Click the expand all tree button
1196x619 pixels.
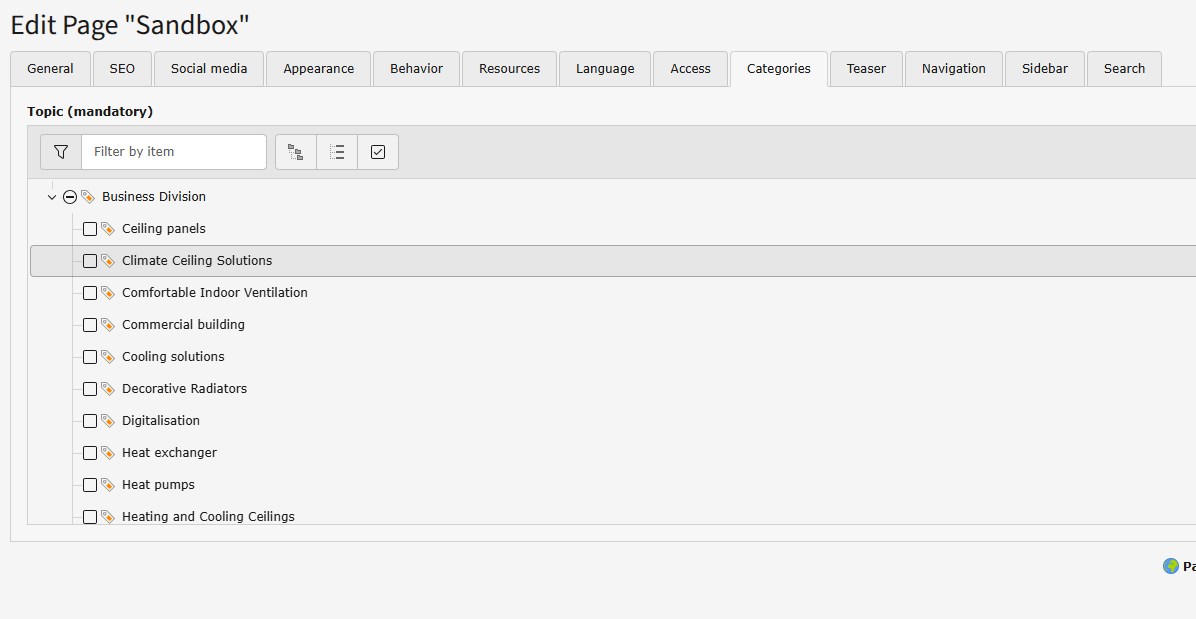click(296, 152)
